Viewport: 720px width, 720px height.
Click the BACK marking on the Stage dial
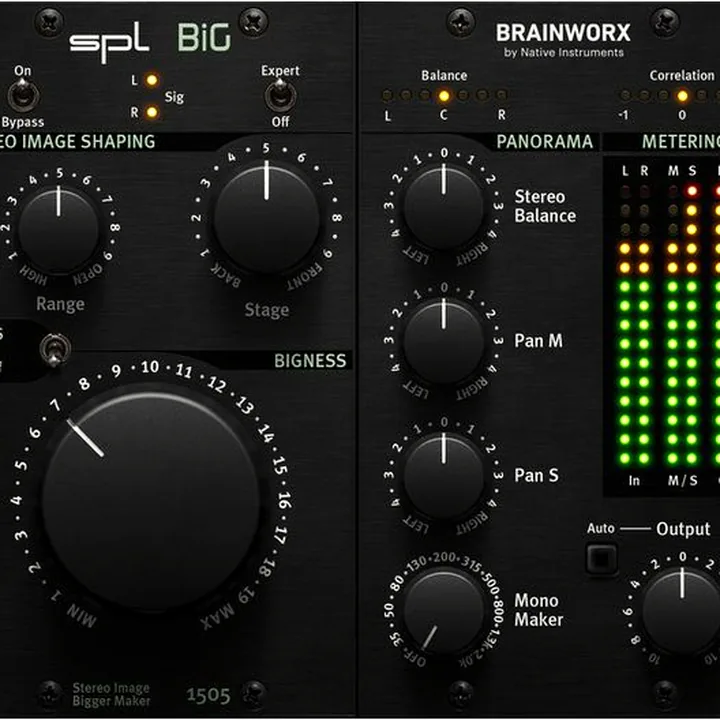(225, 275)
